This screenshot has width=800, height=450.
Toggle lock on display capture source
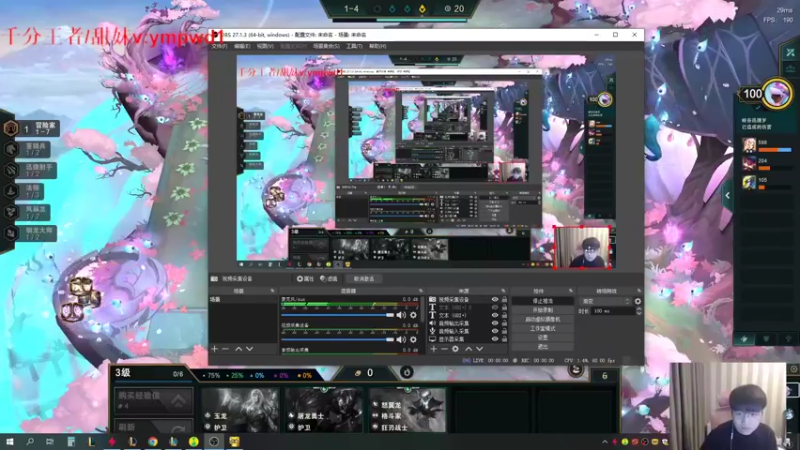(504, 339)
